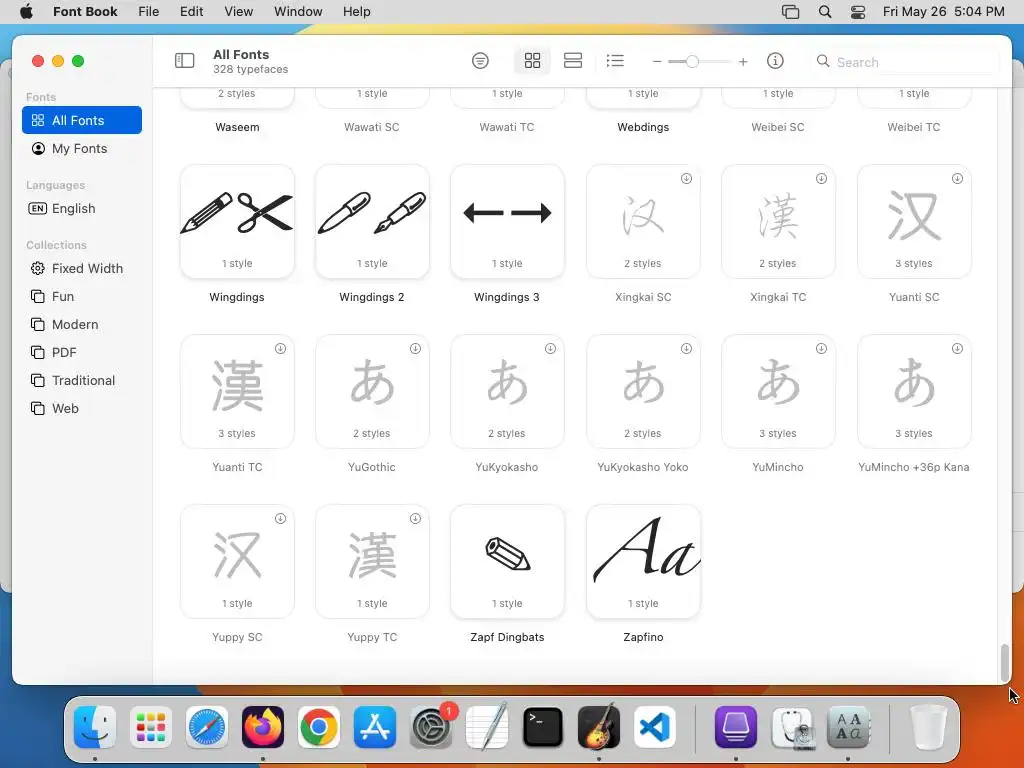Select the Zapfino font card
The image size is (1024, 768).
(643, 562)
